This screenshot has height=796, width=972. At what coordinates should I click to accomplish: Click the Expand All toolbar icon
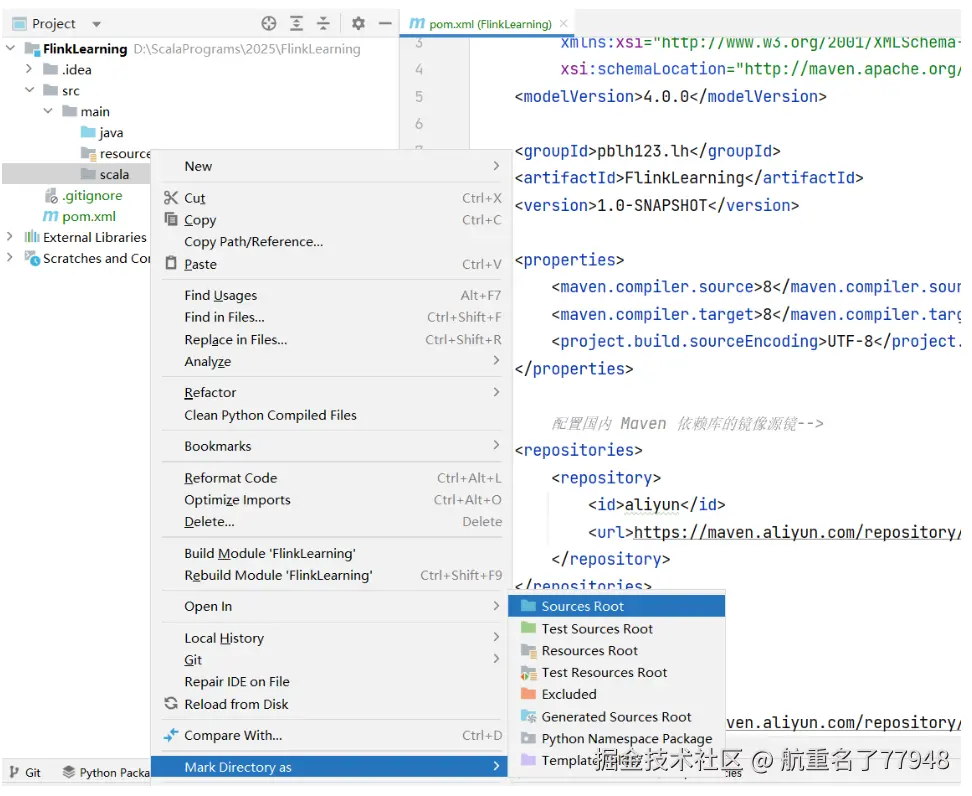296,24
